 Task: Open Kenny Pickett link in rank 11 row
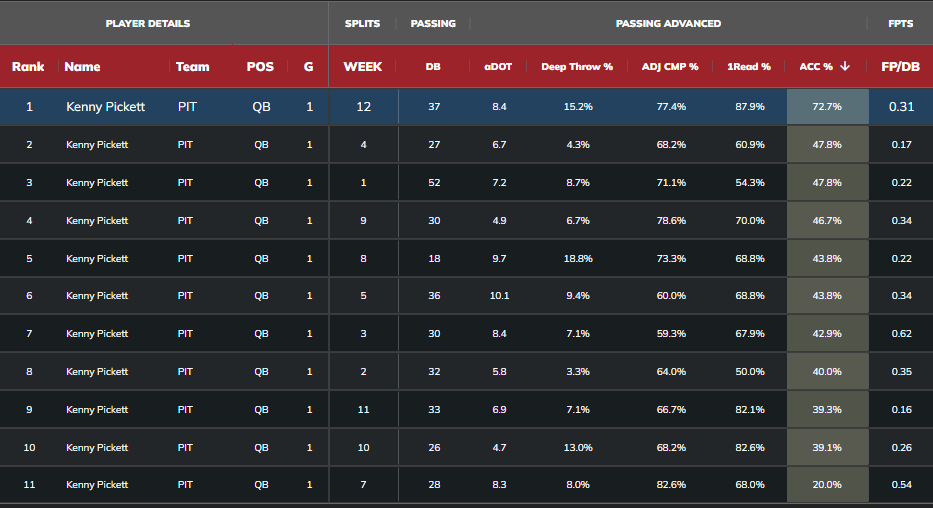pos(97,485)
